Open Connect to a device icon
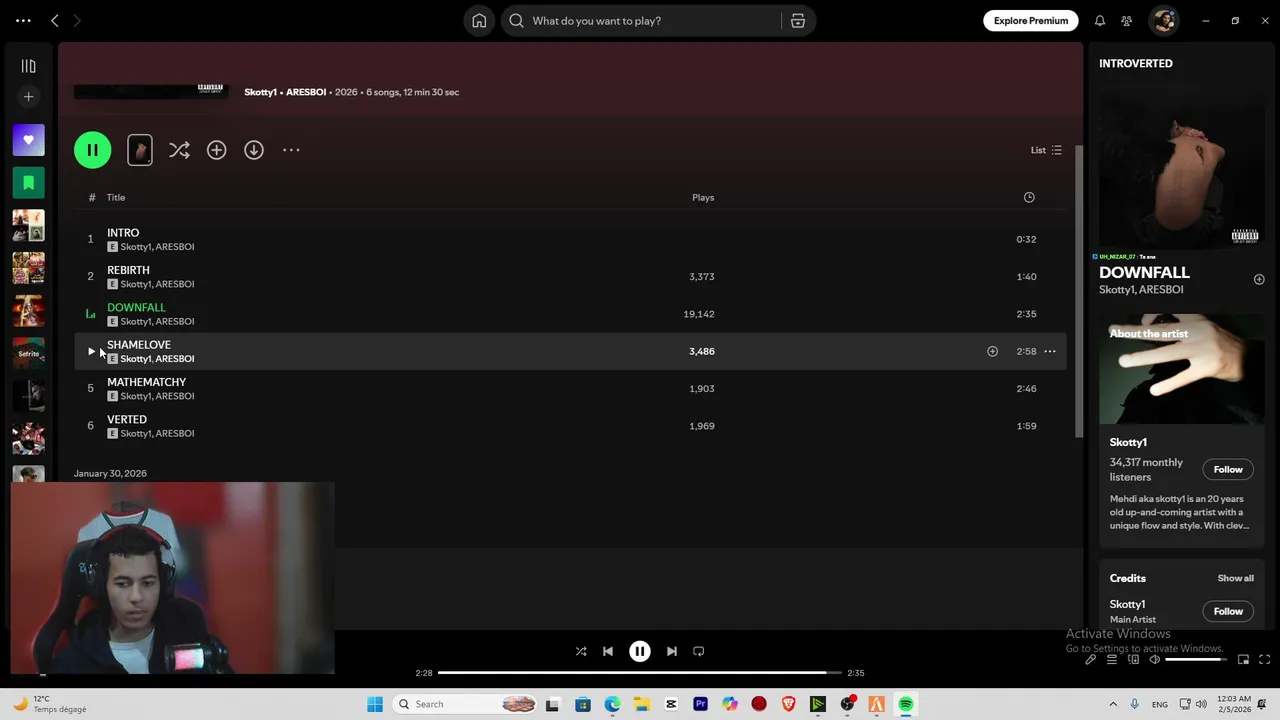Screen dimensions: 1280x720 tap(1133, 659)
